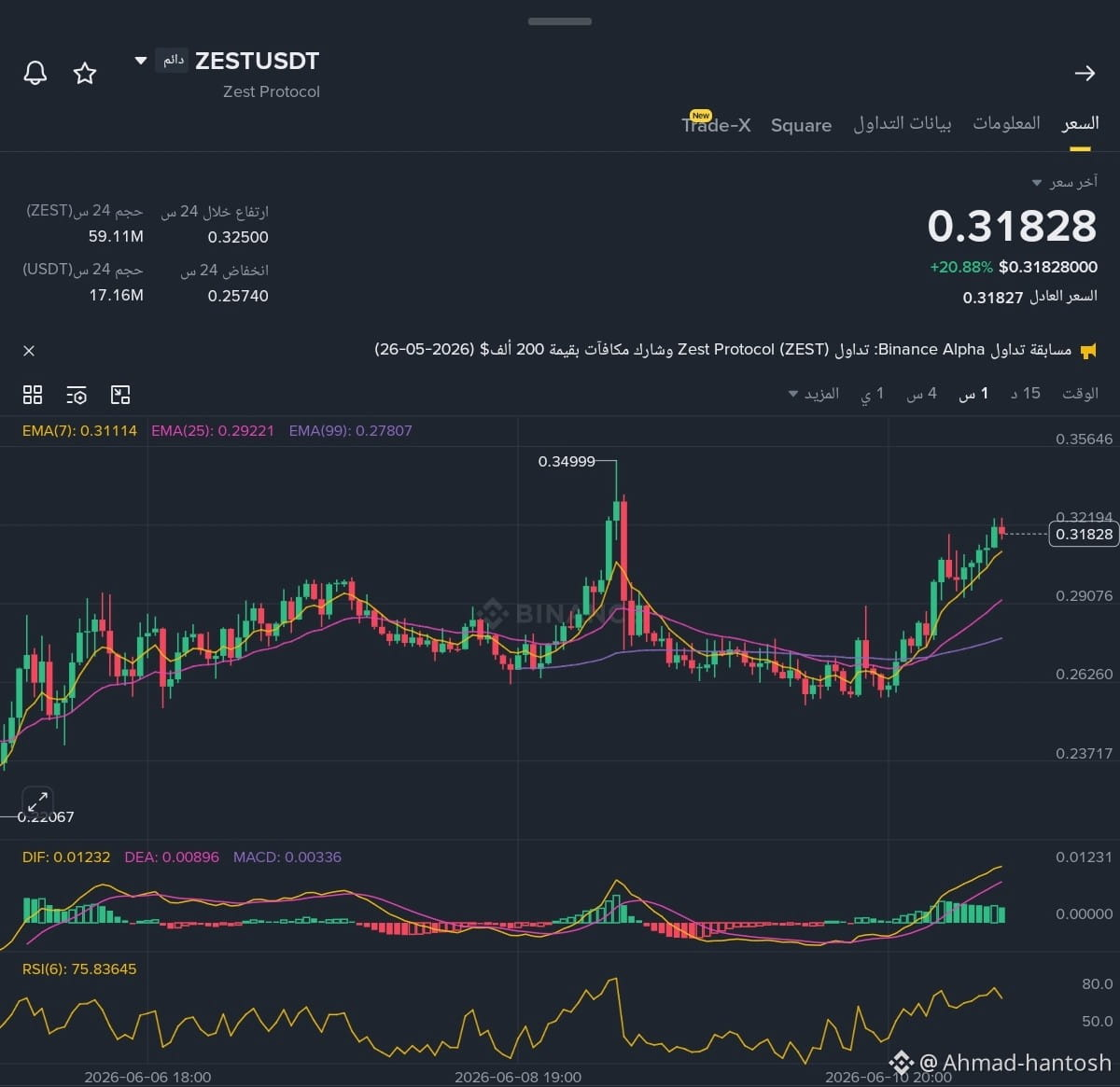
Task: Tap the EMA(7) indicator label
Action: point(79,431)
